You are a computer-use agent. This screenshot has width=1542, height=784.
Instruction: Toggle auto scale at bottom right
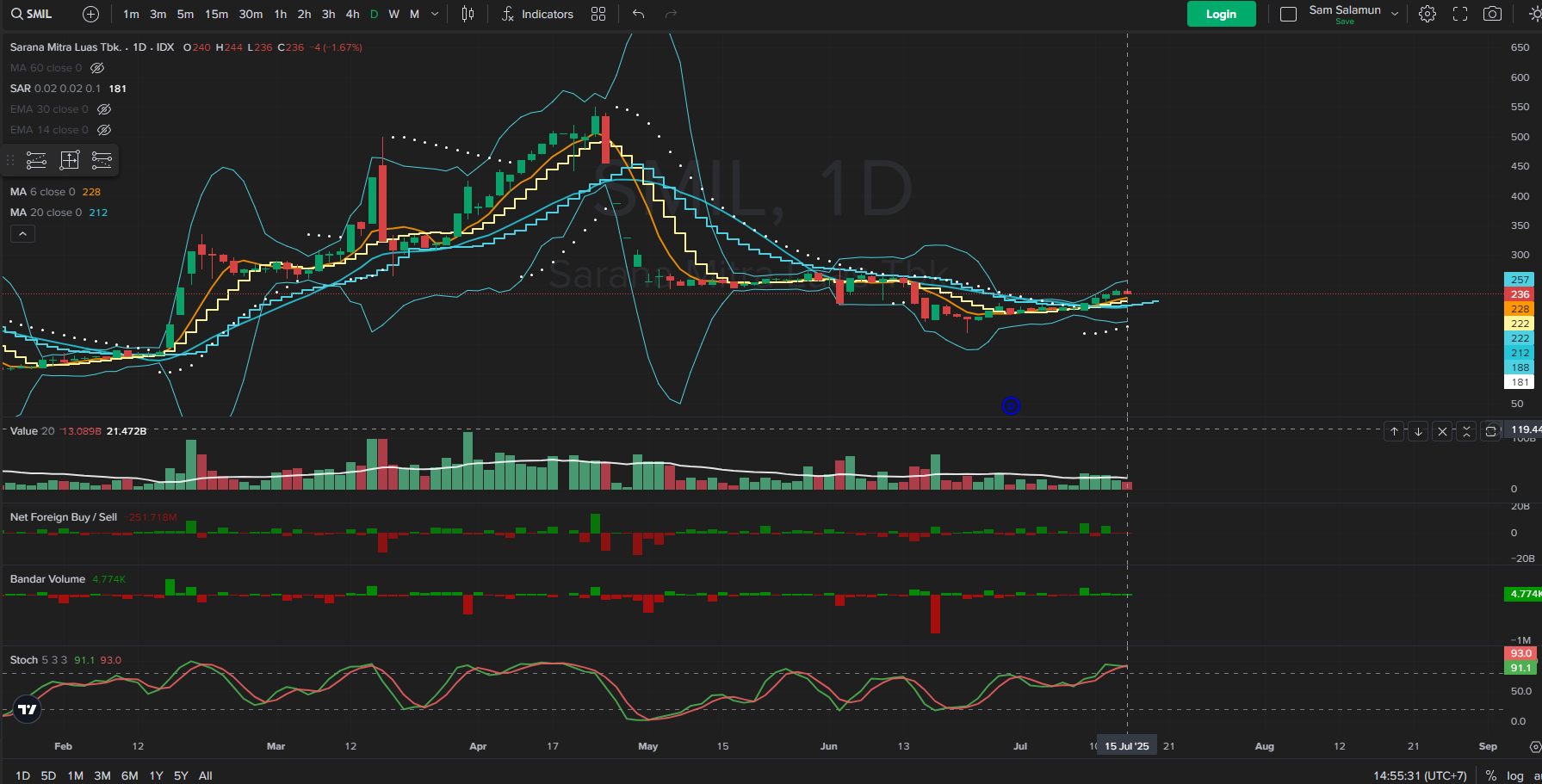tap(1537, 775)
